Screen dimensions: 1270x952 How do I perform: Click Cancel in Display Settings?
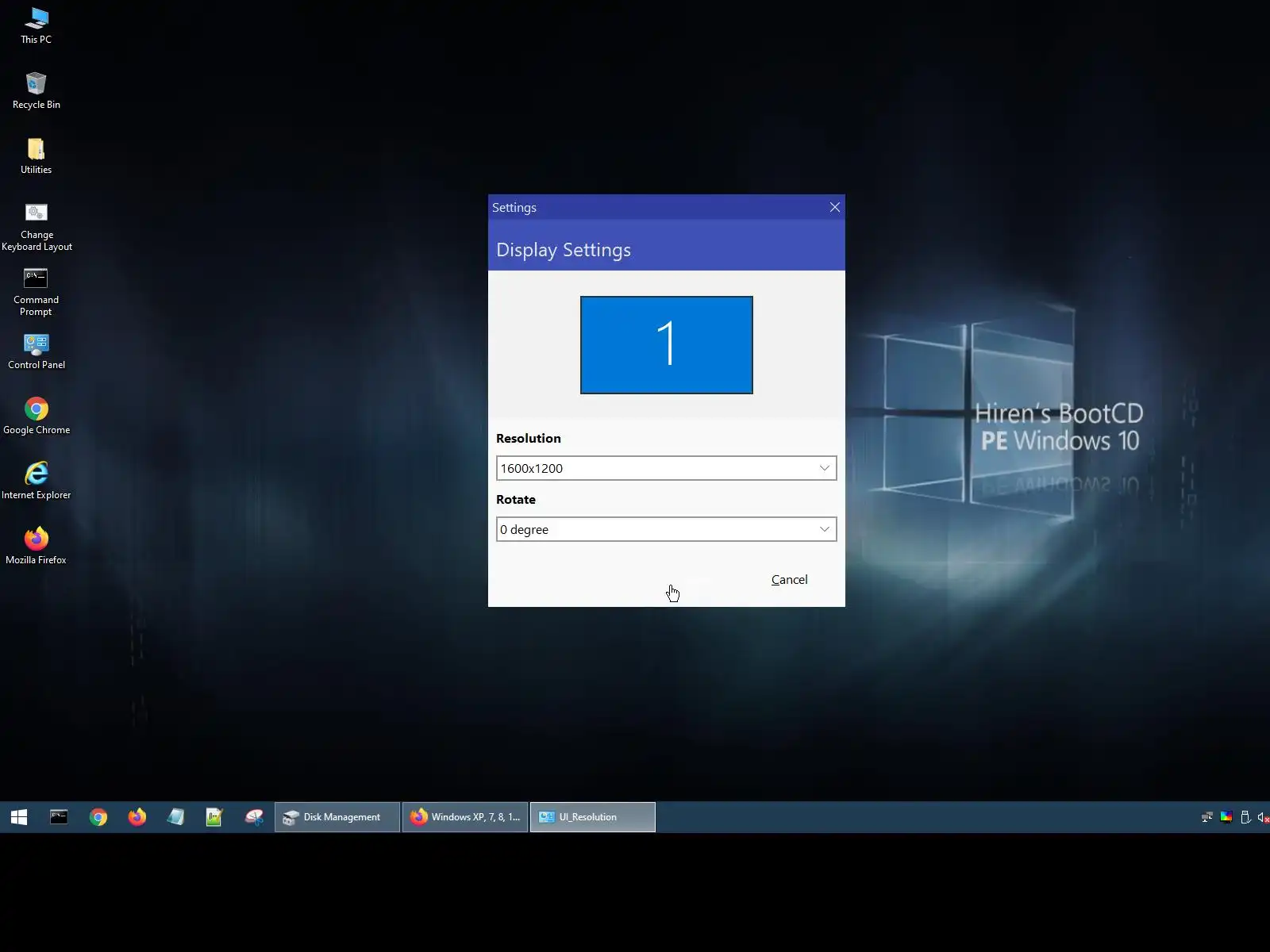point(790,580)
